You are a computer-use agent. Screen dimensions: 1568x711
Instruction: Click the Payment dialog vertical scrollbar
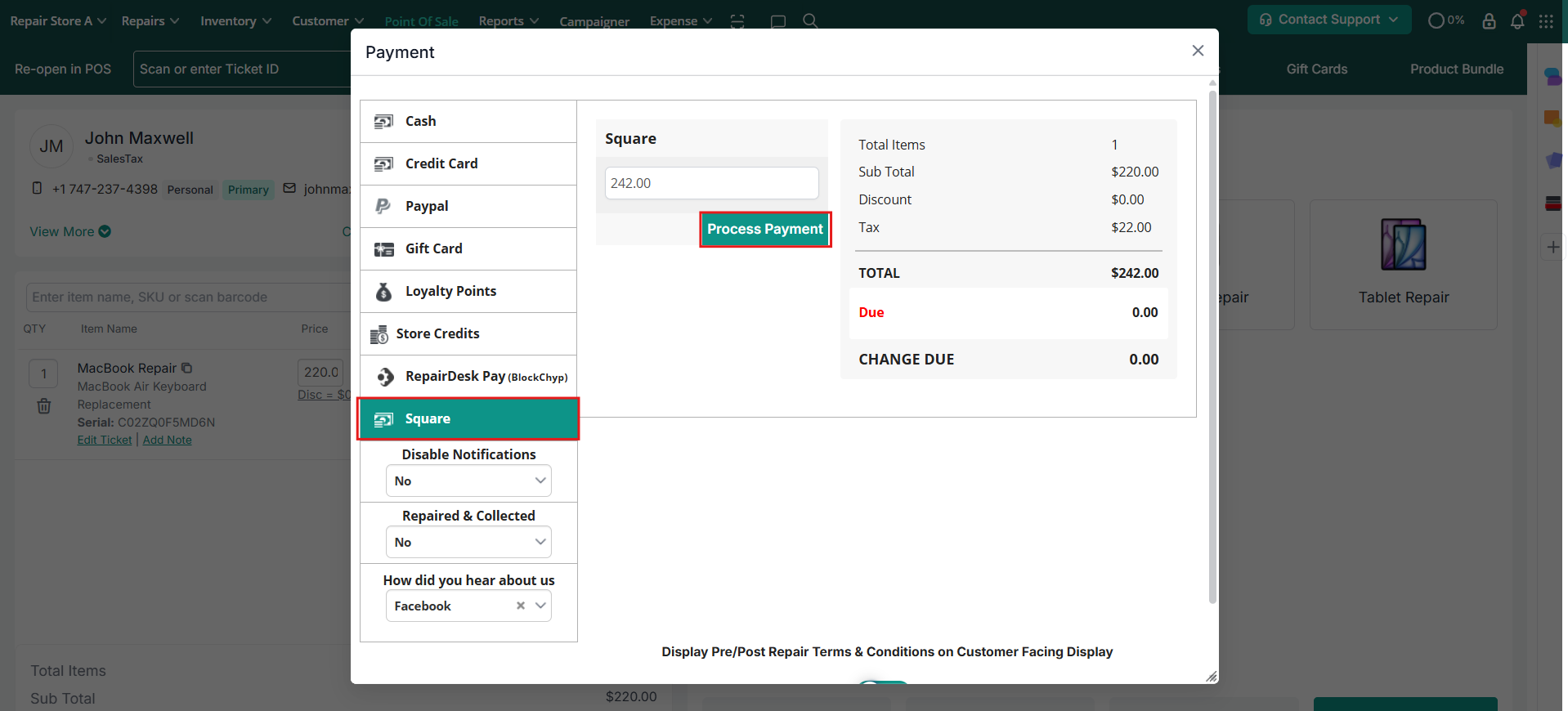(x=1212, y=347)
